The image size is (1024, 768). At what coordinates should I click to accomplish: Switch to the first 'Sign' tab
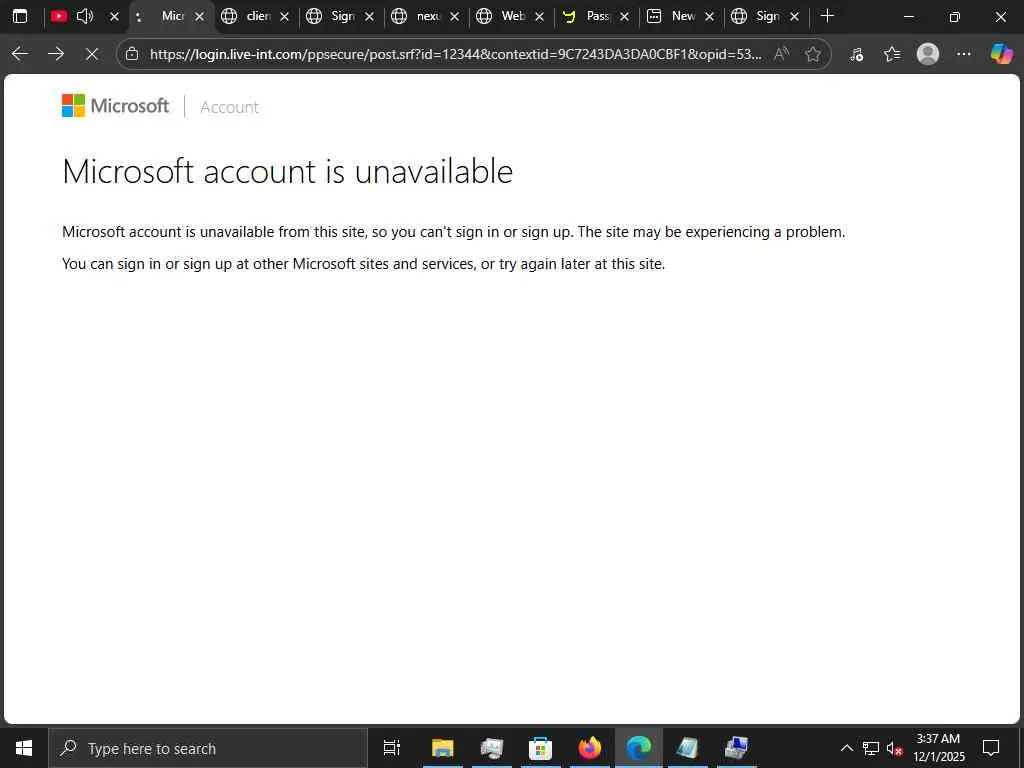click(x=332, y=16)
